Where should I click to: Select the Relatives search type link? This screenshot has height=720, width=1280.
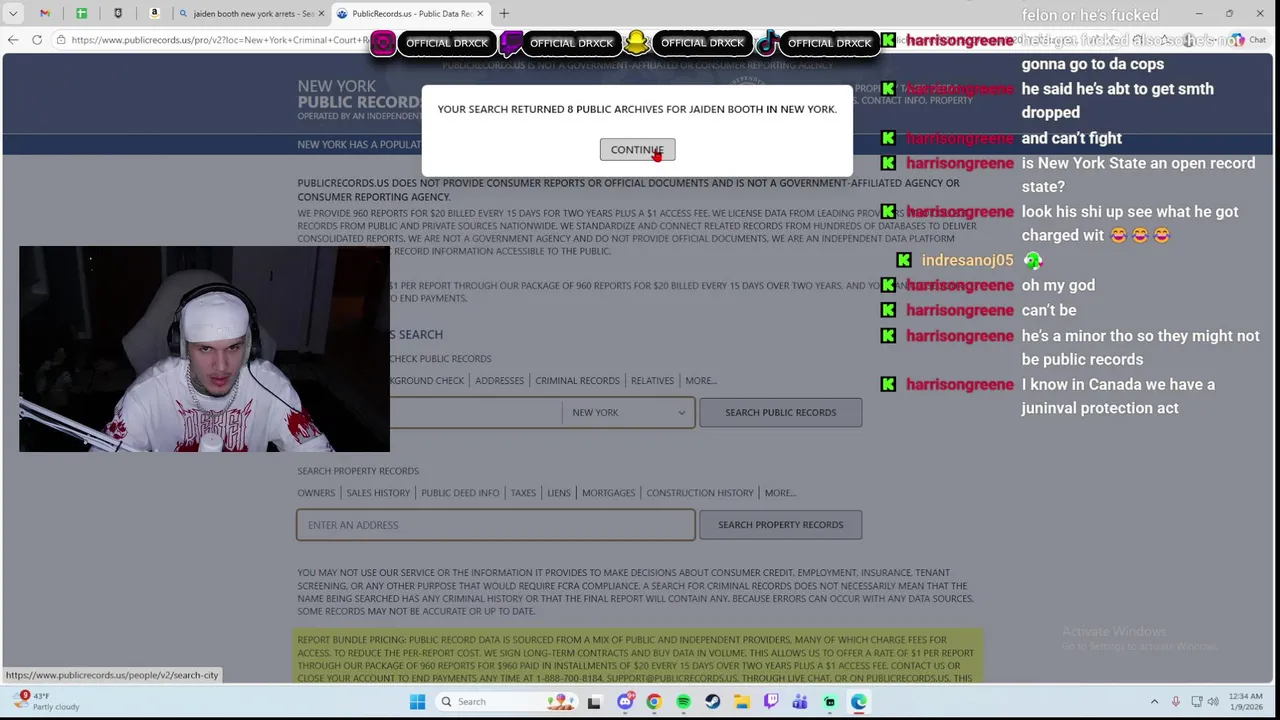coord(652,380)
